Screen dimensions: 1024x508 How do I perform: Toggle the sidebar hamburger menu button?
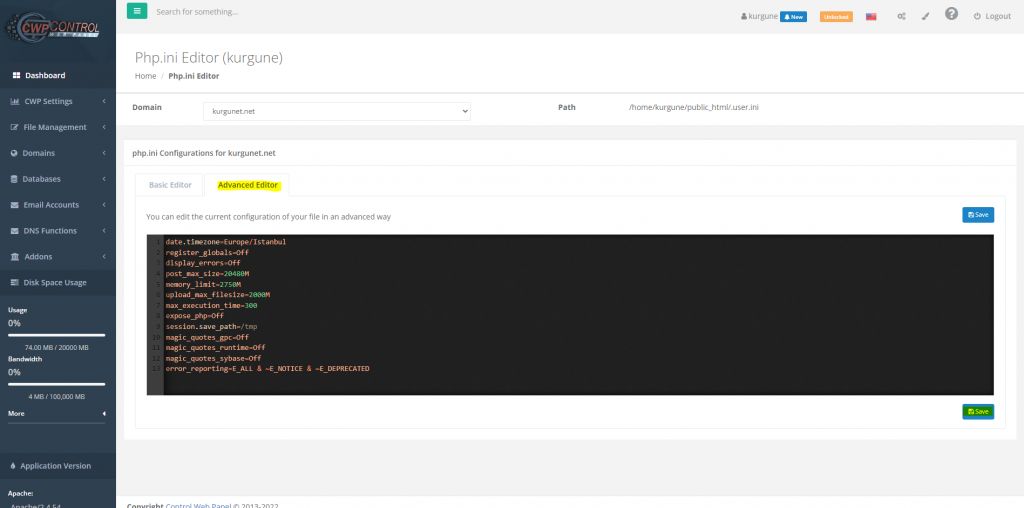tap(136, 11)
